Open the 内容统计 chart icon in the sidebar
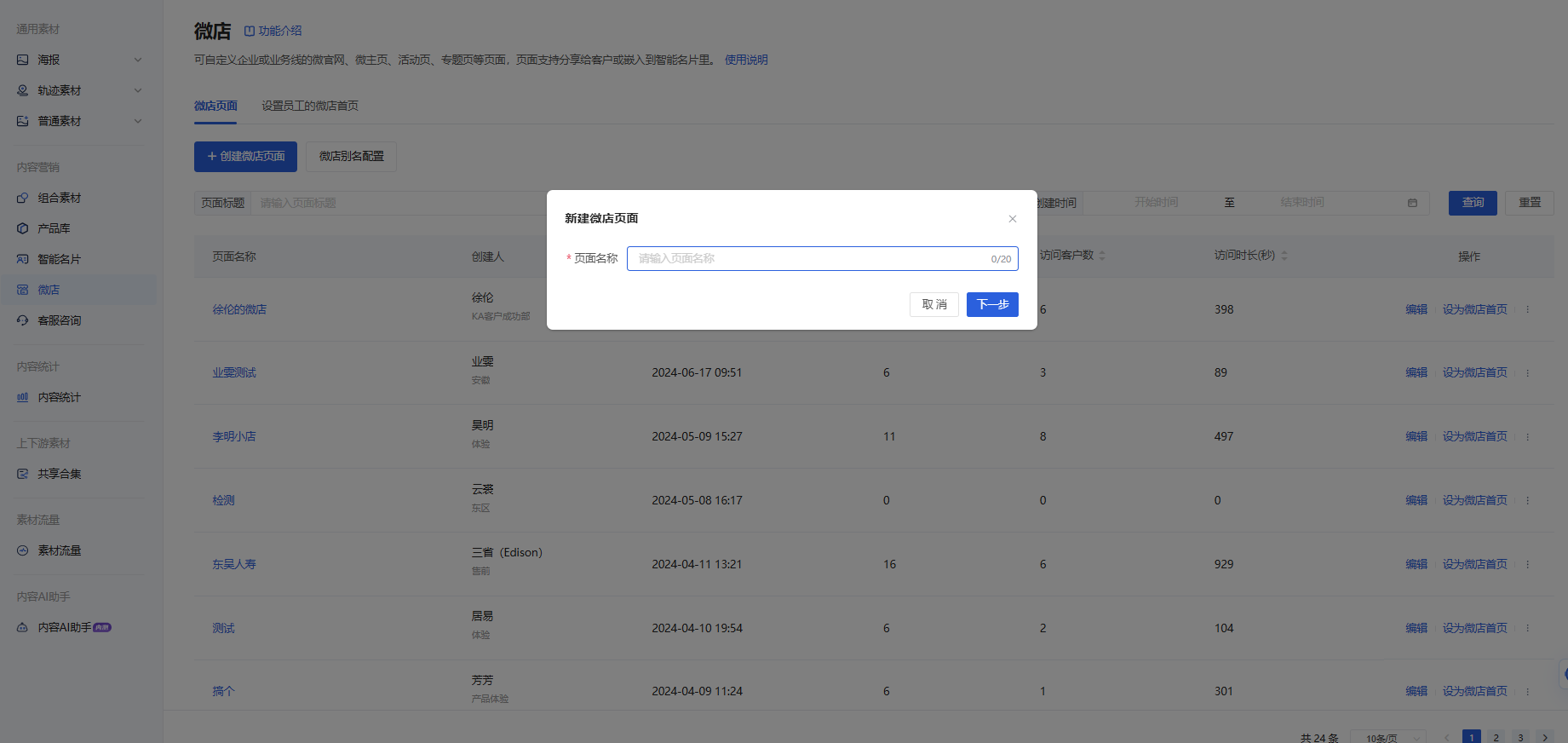The height and width of the screenshot is (743, 1568). [x=23, y=397]
